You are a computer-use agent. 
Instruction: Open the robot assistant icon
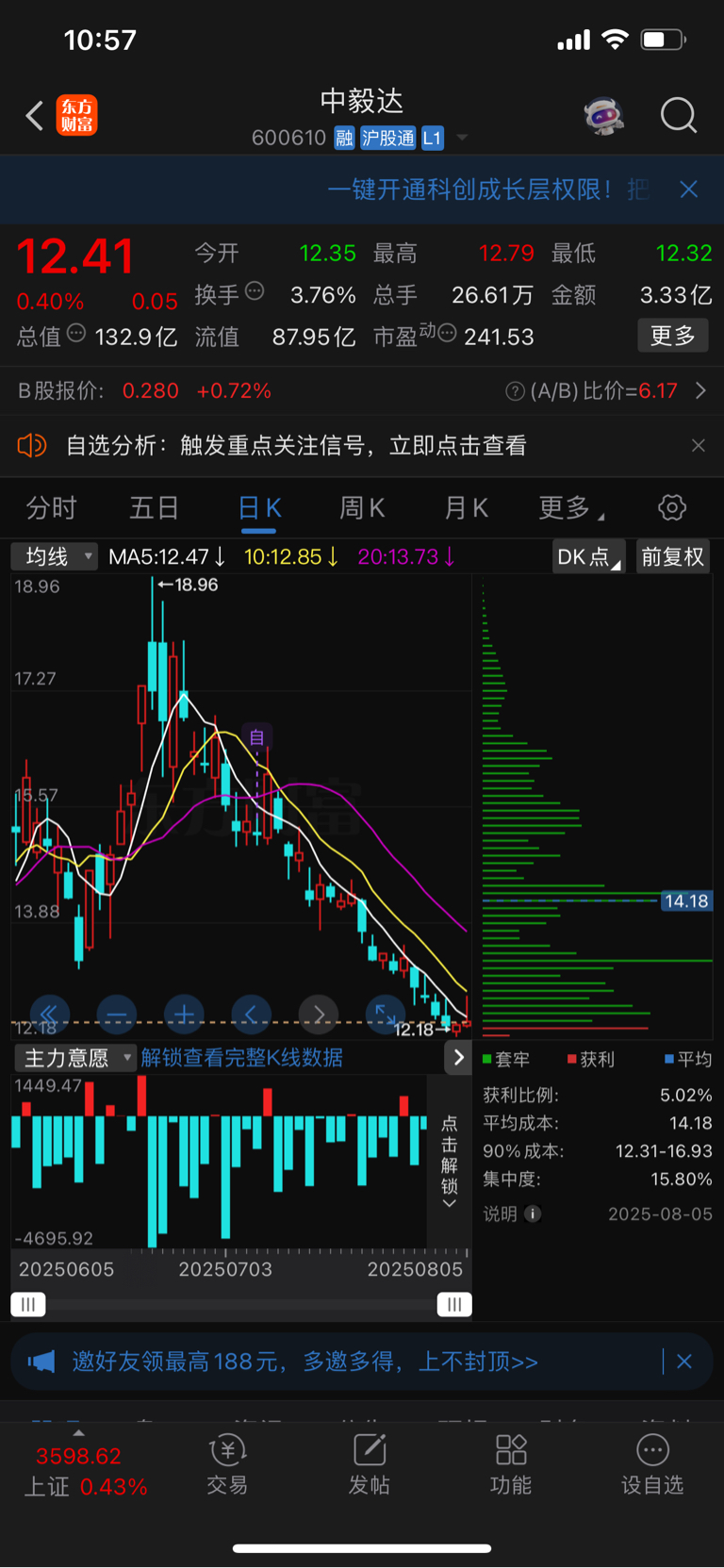pos(604,115)
